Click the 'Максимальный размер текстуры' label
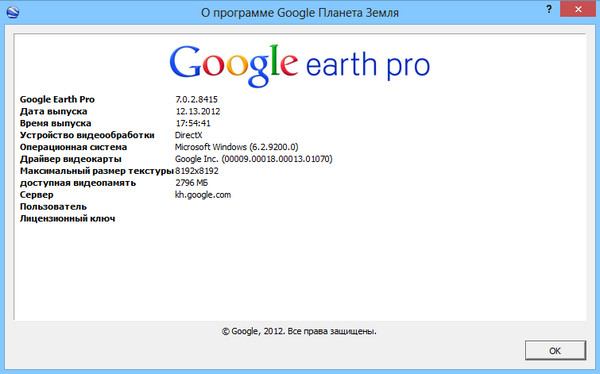This screenshot has height=374, width=600. [97, 171]
